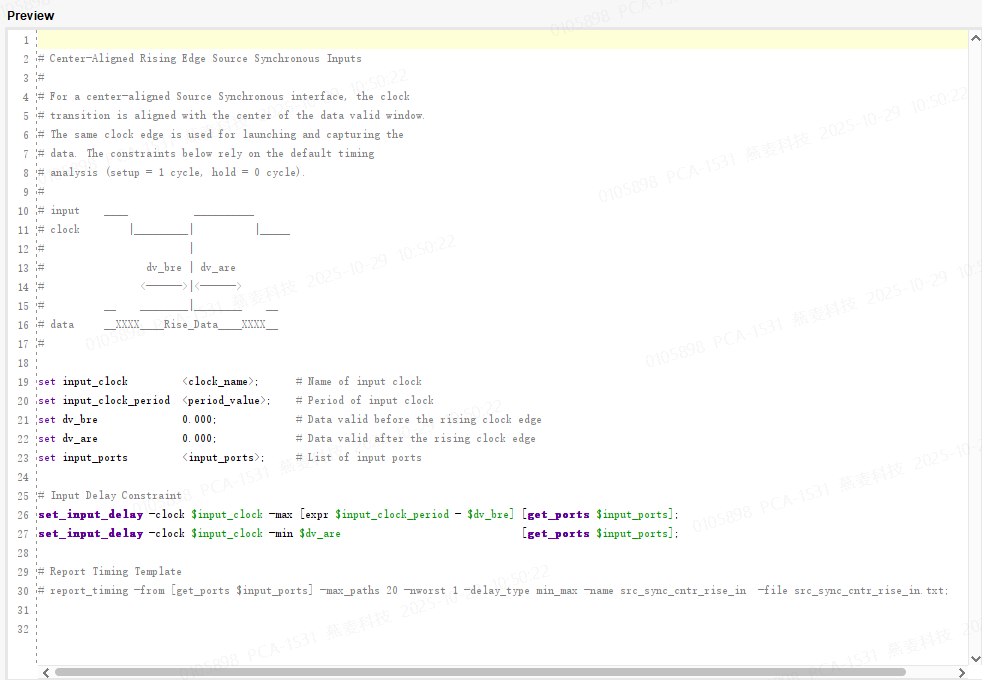The height and width of the screenshot is (680, 982).
Task: Click the '# For a center-aligned Source Synchronous' line
Action: 224,96
